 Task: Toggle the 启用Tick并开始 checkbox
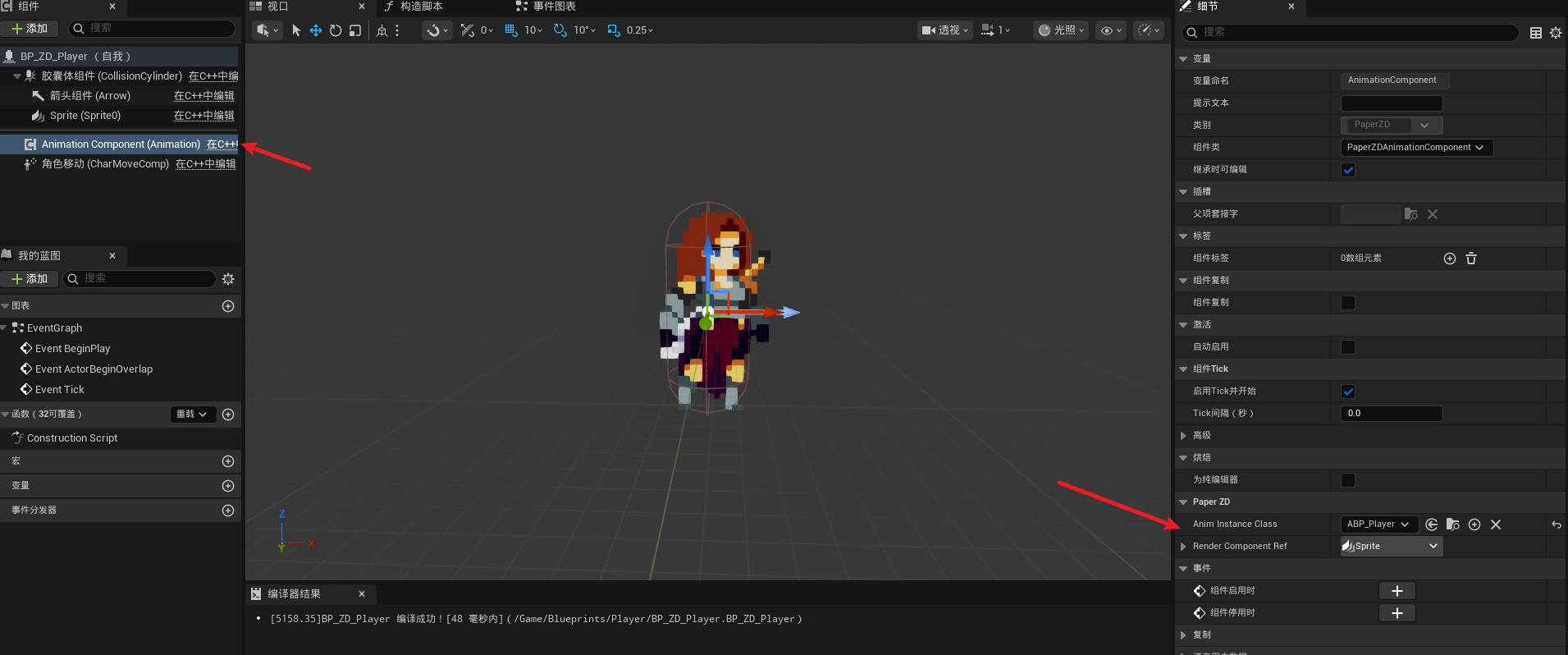coord(1348,392)
